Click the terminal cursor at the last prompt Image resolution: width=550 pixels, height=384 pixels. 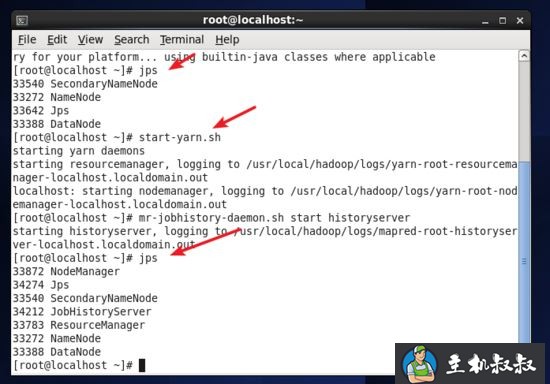click(x=142, y=365)
